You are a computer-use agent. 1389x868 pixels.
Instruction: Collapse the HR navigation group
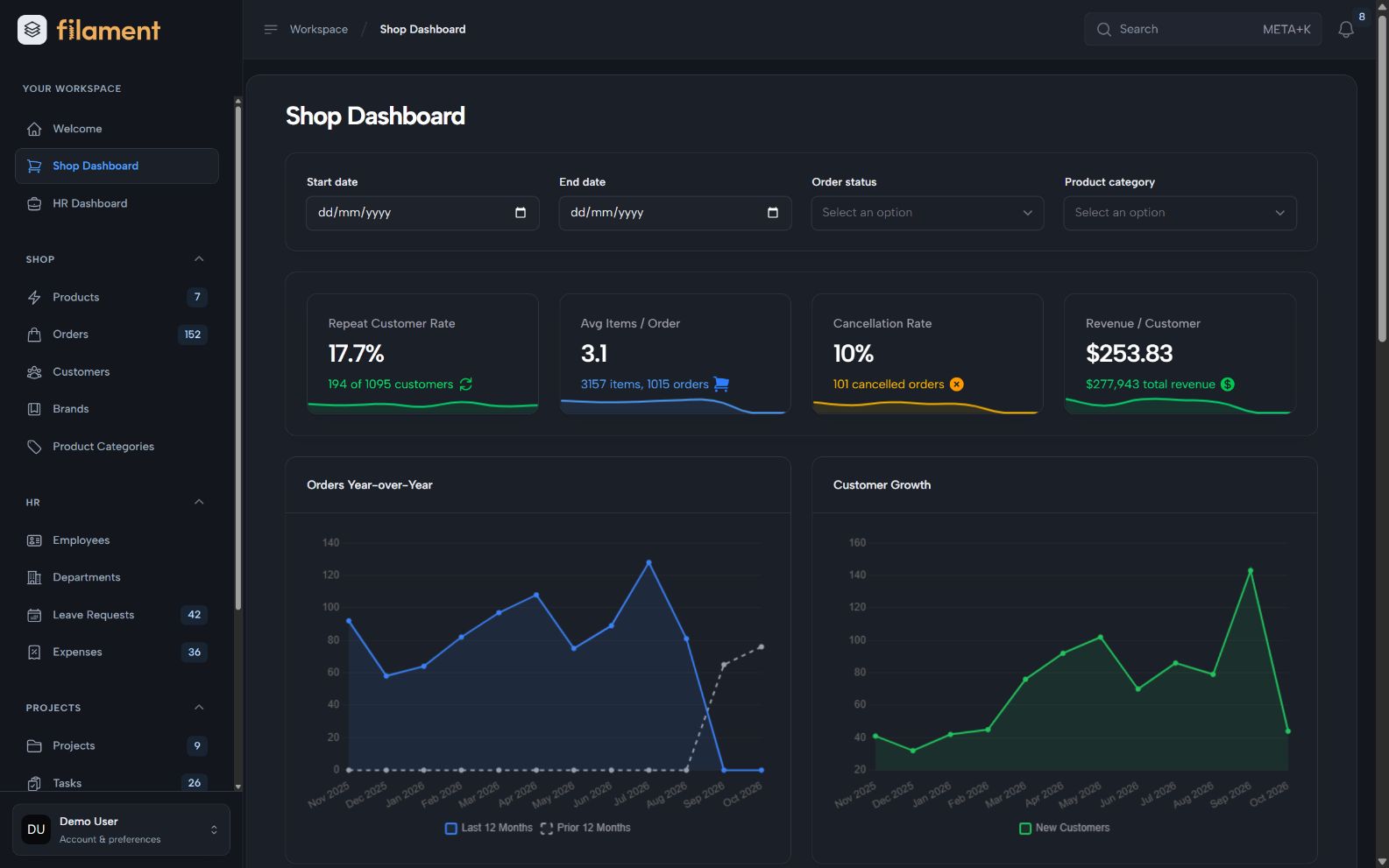tap(199, 502)
